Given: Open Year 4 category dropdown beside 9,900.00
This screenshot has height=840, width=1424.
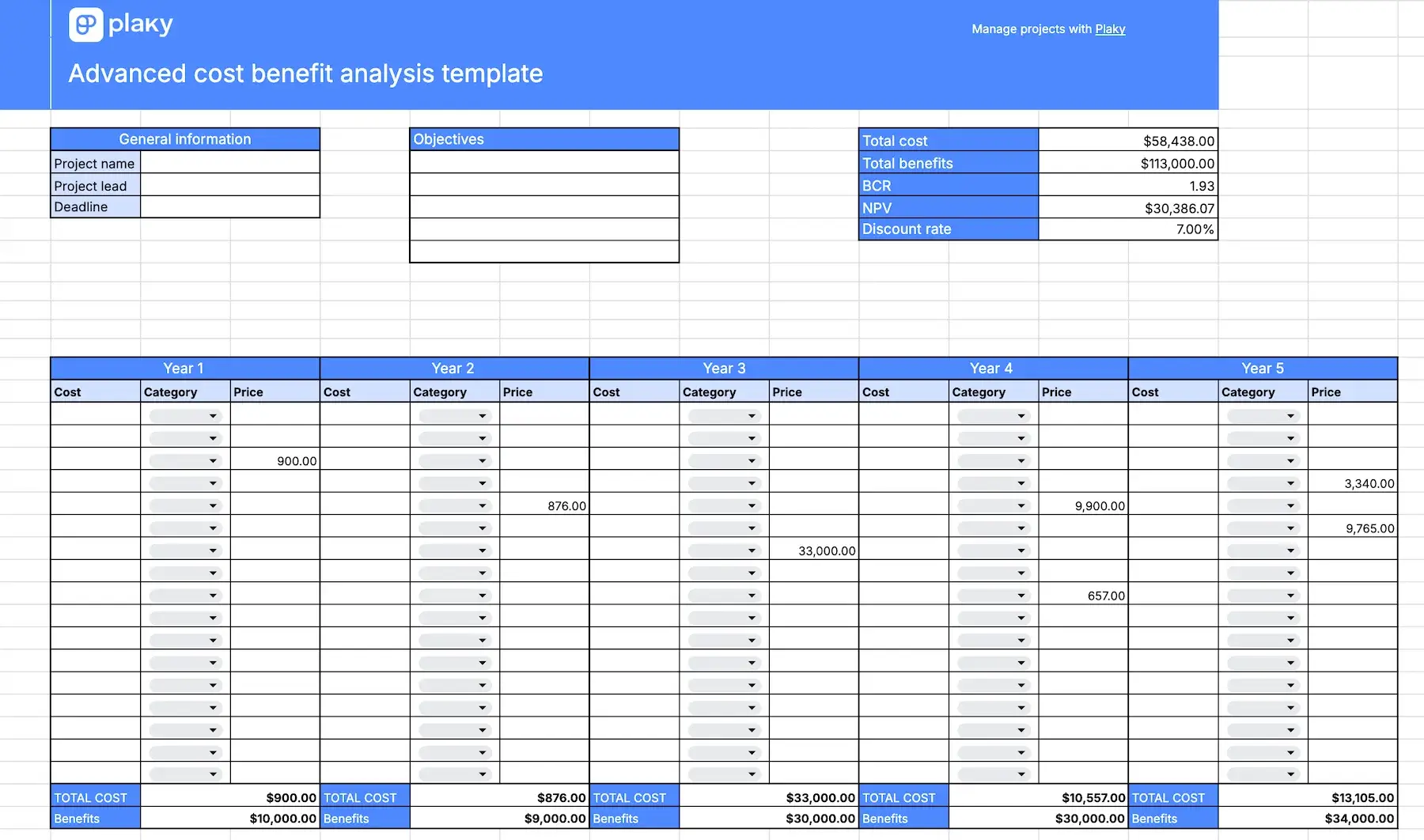Looking at the screenshot, I should pos(993,505).
